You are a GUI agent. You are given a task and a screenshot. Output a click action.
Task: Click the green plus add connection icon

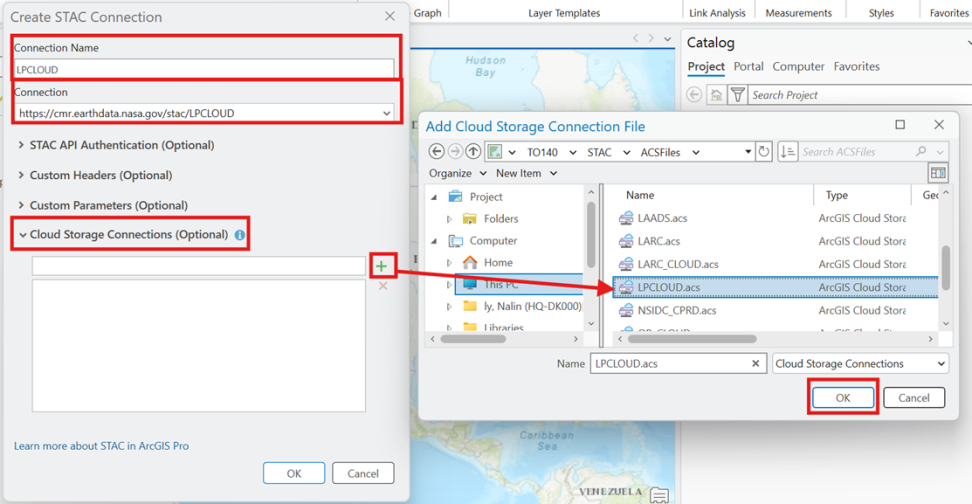381,266
